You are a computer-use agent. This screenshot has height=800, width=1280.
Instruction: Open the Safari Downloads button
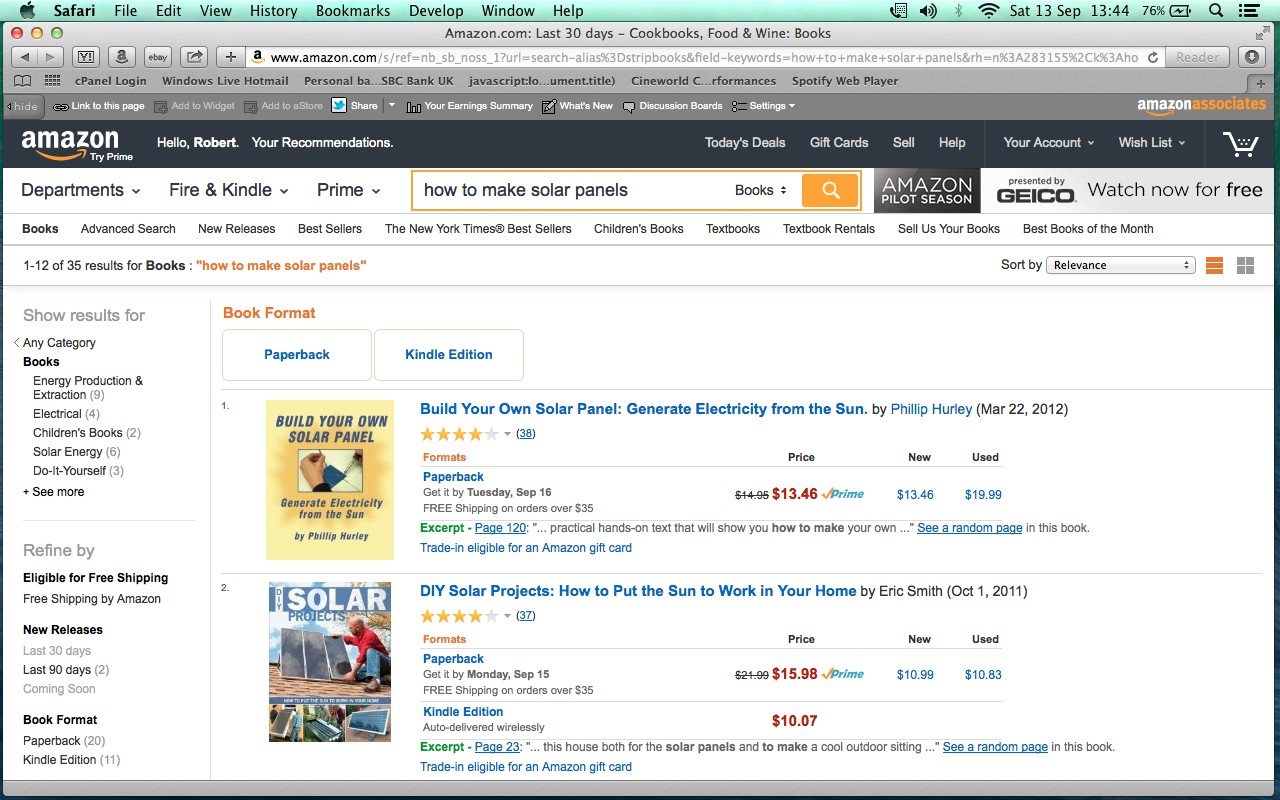coord(1252,57)
